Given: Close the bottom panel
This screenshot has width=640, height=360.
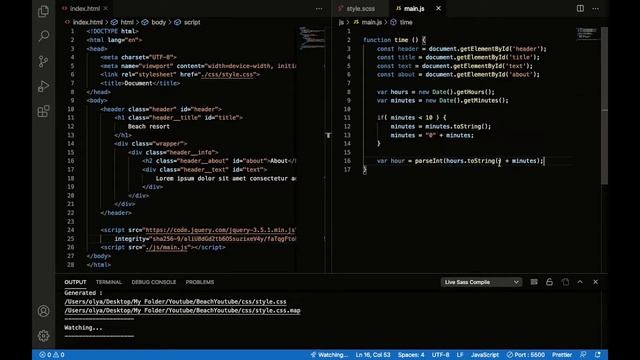Looking at the screenshot, I should pyautogui.click(x=596, y=282).
